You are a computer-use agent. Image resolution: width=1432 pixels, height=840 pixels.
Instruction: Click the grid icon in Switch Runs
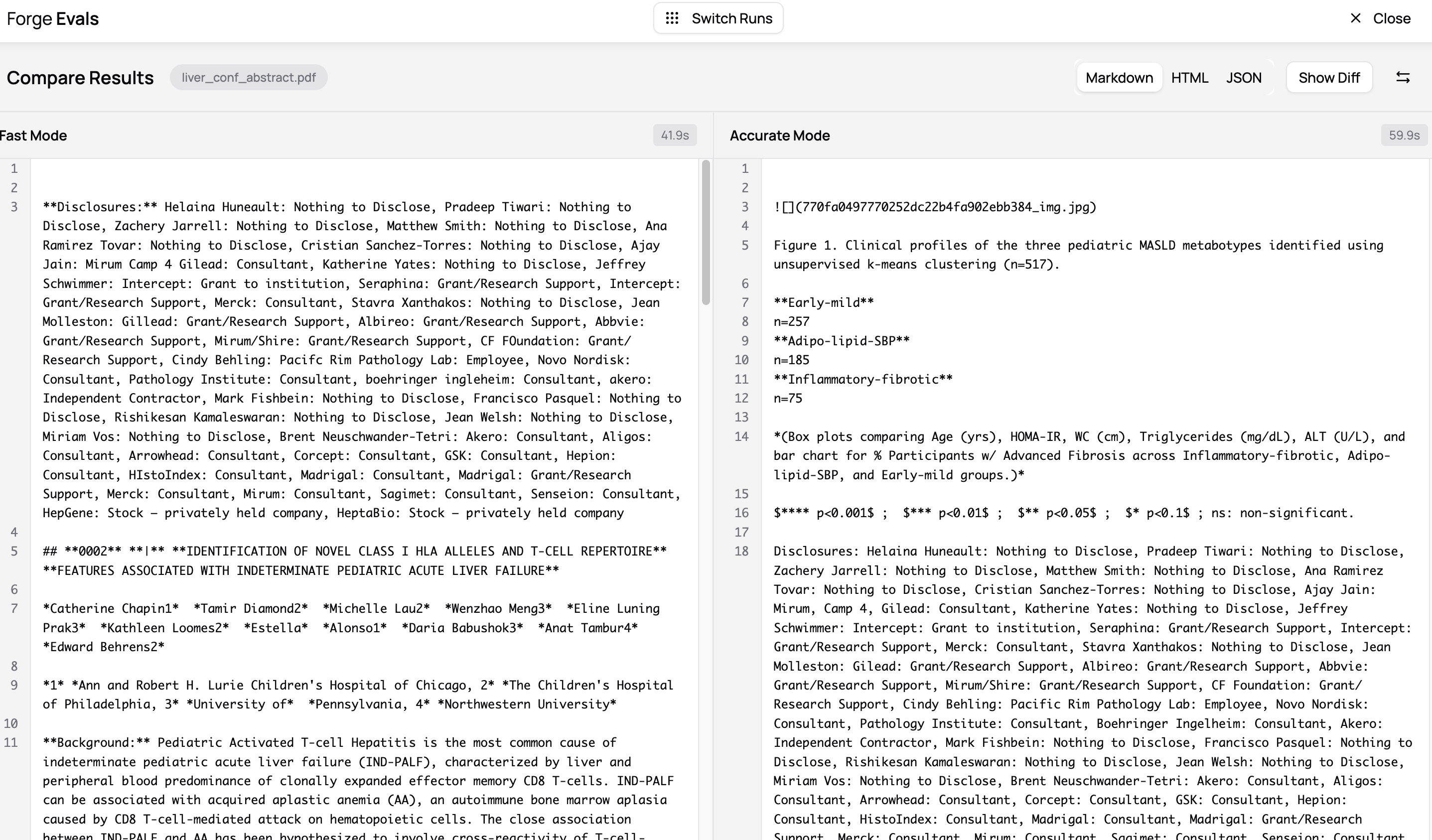672,18
